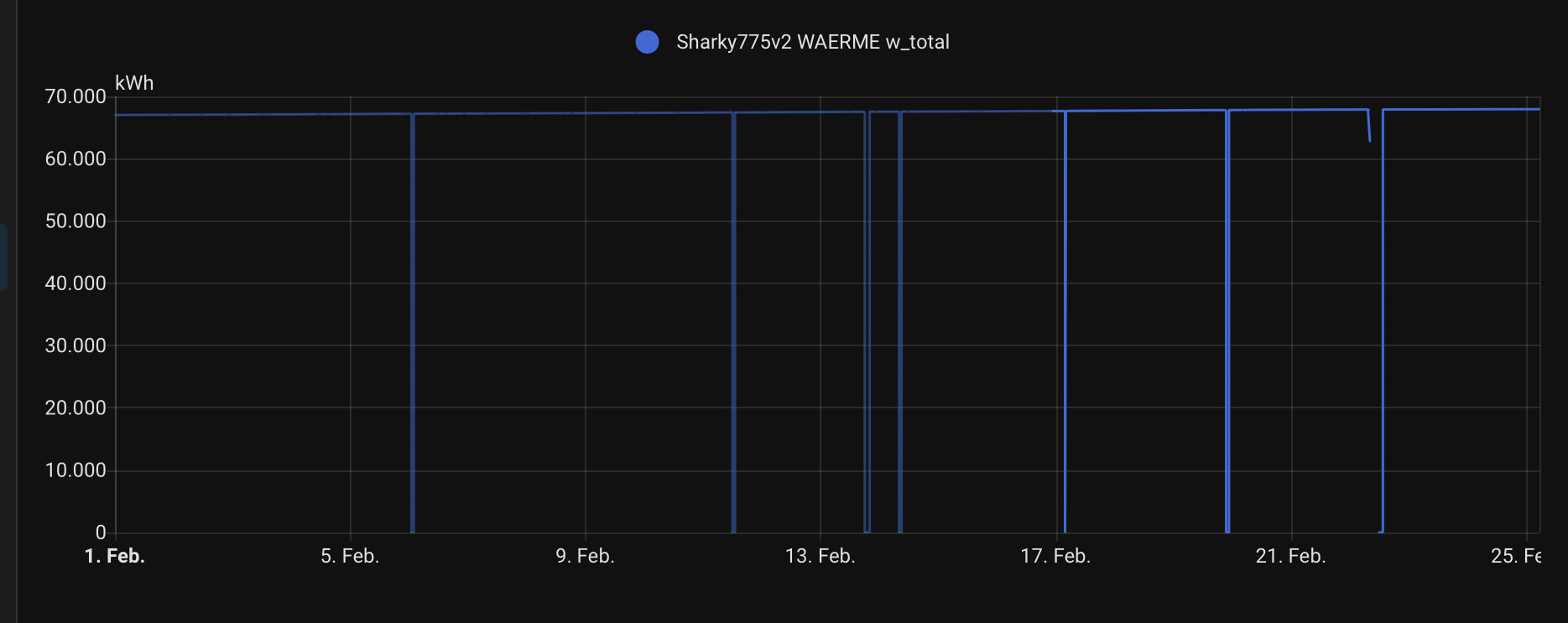
Task: Click the 10.000 y-axis label
Action: click(76, 470)
